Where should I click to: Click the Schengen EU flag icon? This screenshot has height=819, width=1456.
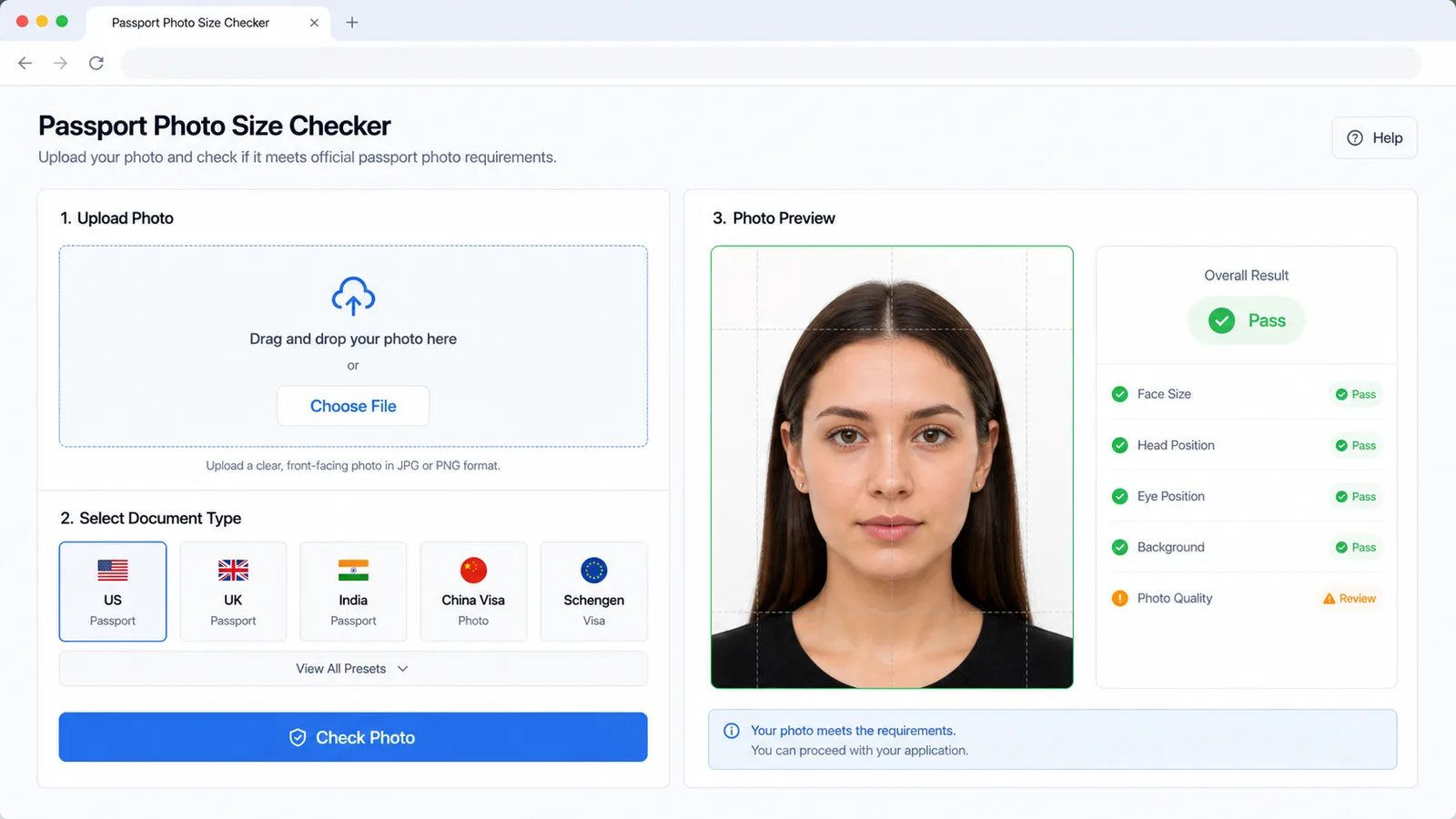(594, 571)
